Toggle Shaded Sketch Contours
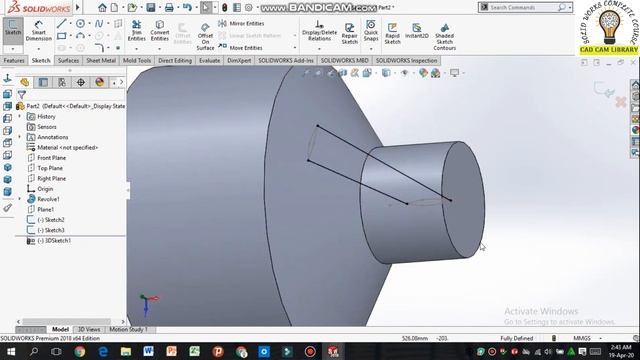This screenshot has height=360, width=640. (x=444, y=36)
